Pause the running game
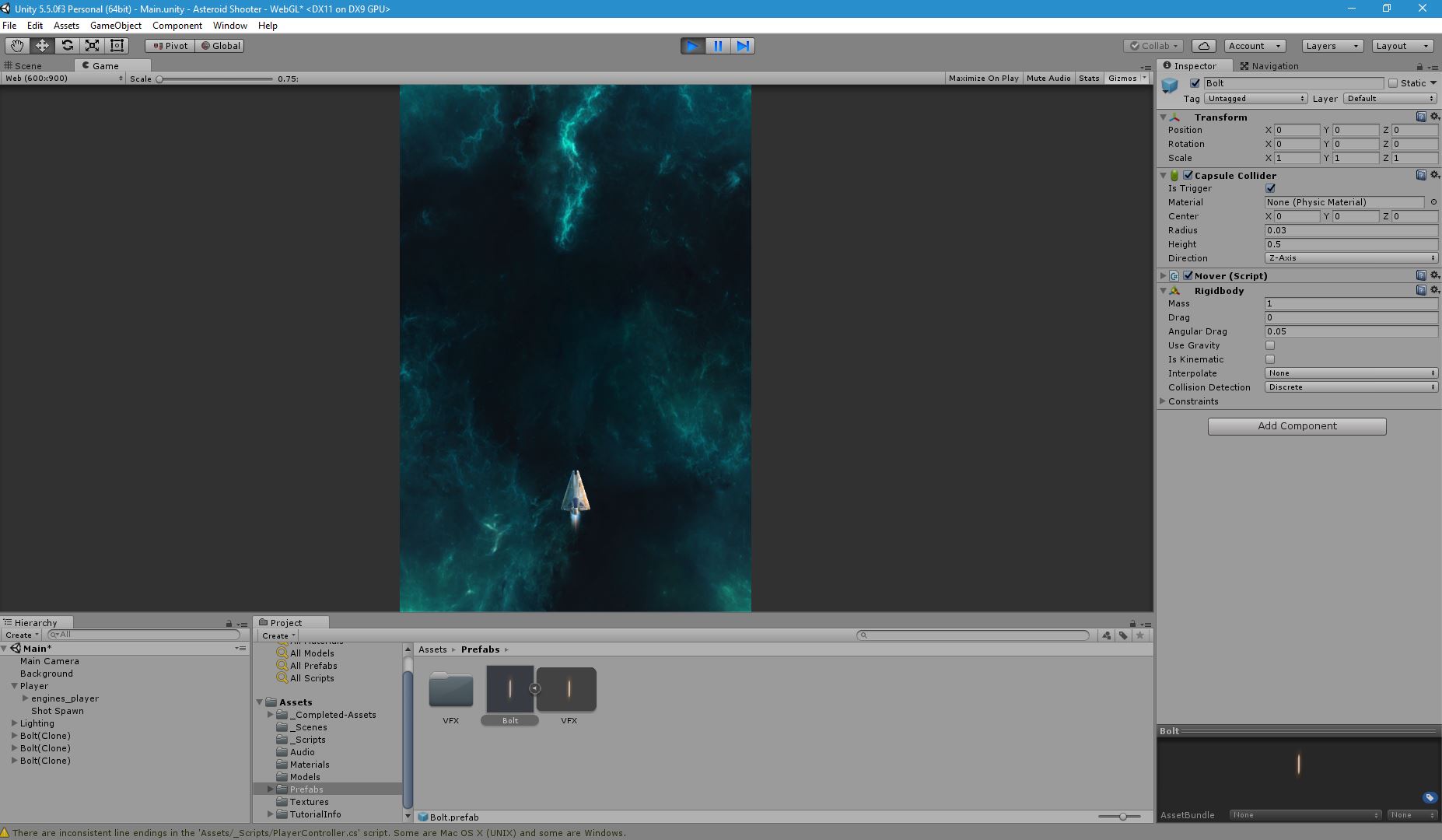The height and width of the screenshot is (840, 1442). [x=718, y=46]
